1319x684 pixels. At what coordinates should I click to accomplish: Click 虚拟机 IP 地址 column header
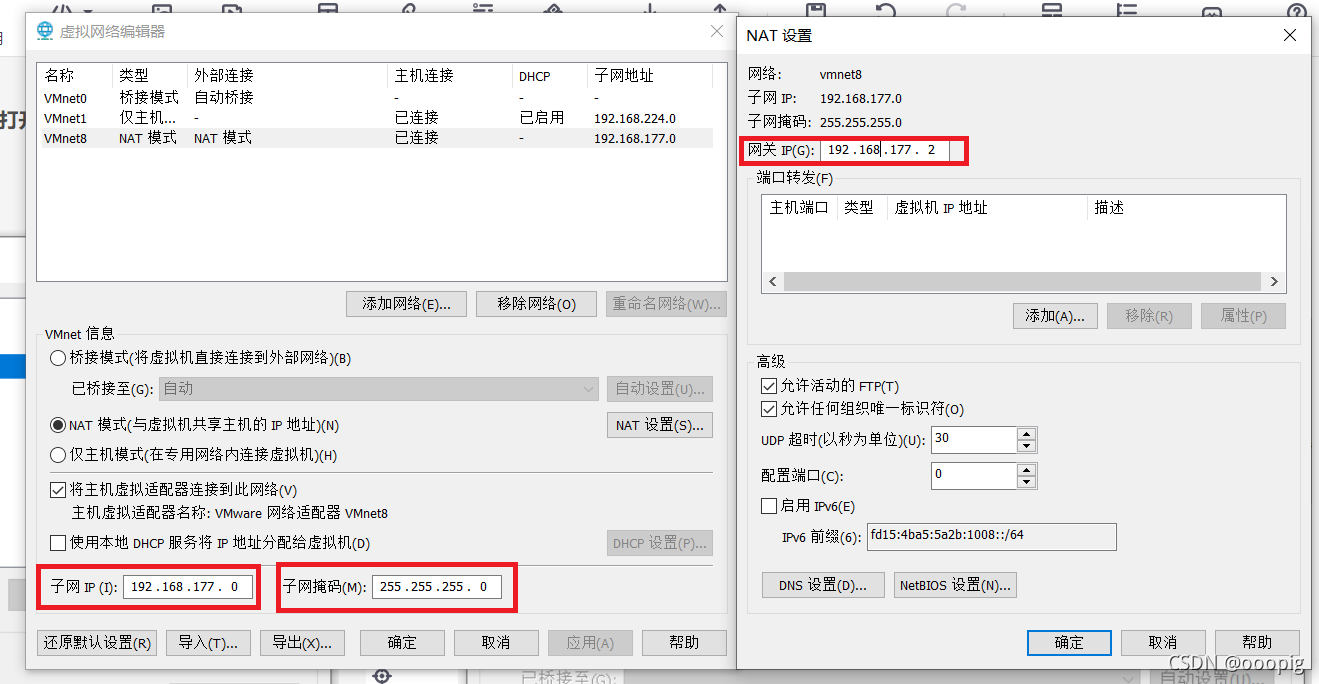pos(987,207)
